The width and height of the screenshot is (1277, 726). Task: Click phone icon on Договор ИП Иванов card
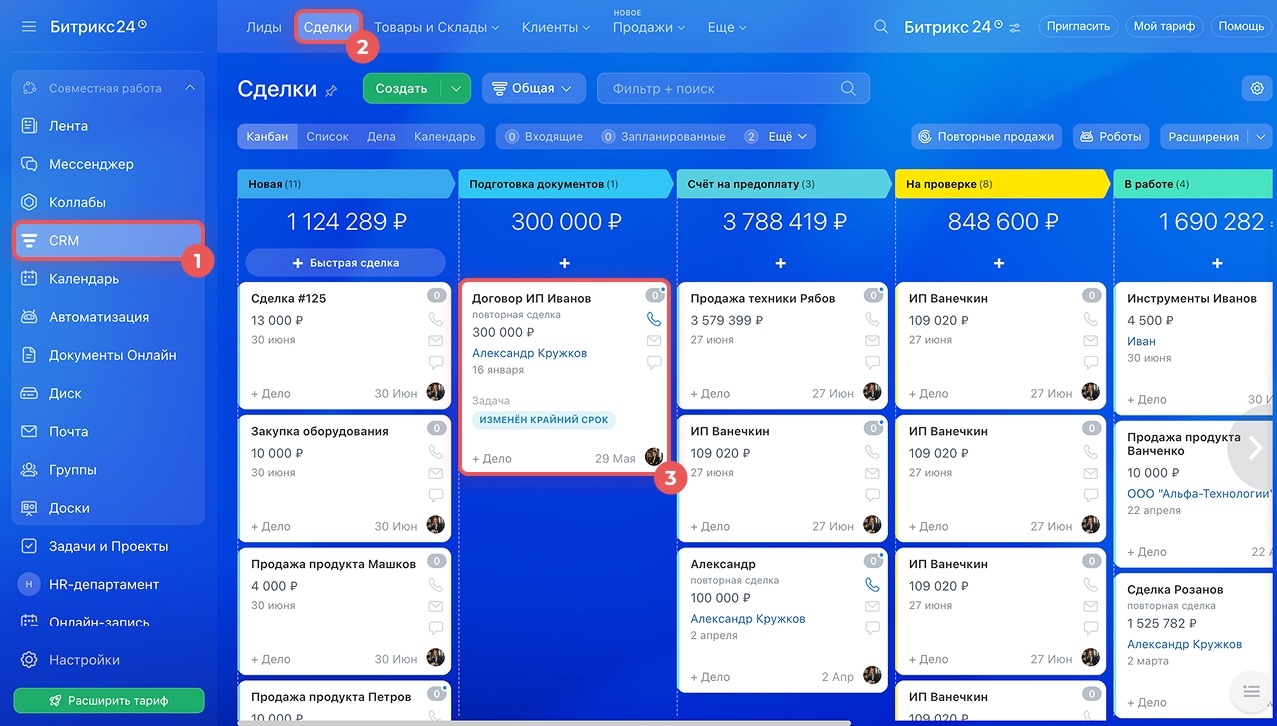(654, 320)
